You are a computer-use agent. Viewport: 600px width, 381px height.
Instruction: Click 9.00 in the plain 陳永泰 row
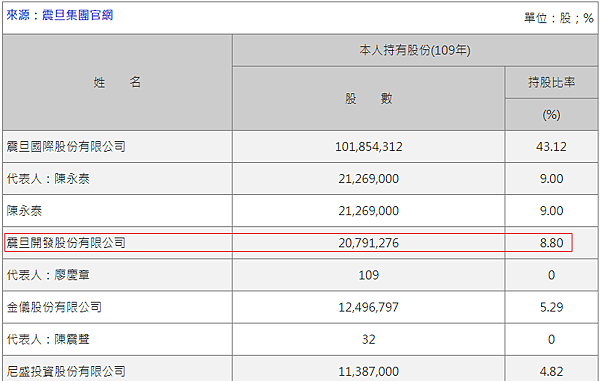[551, 211]
